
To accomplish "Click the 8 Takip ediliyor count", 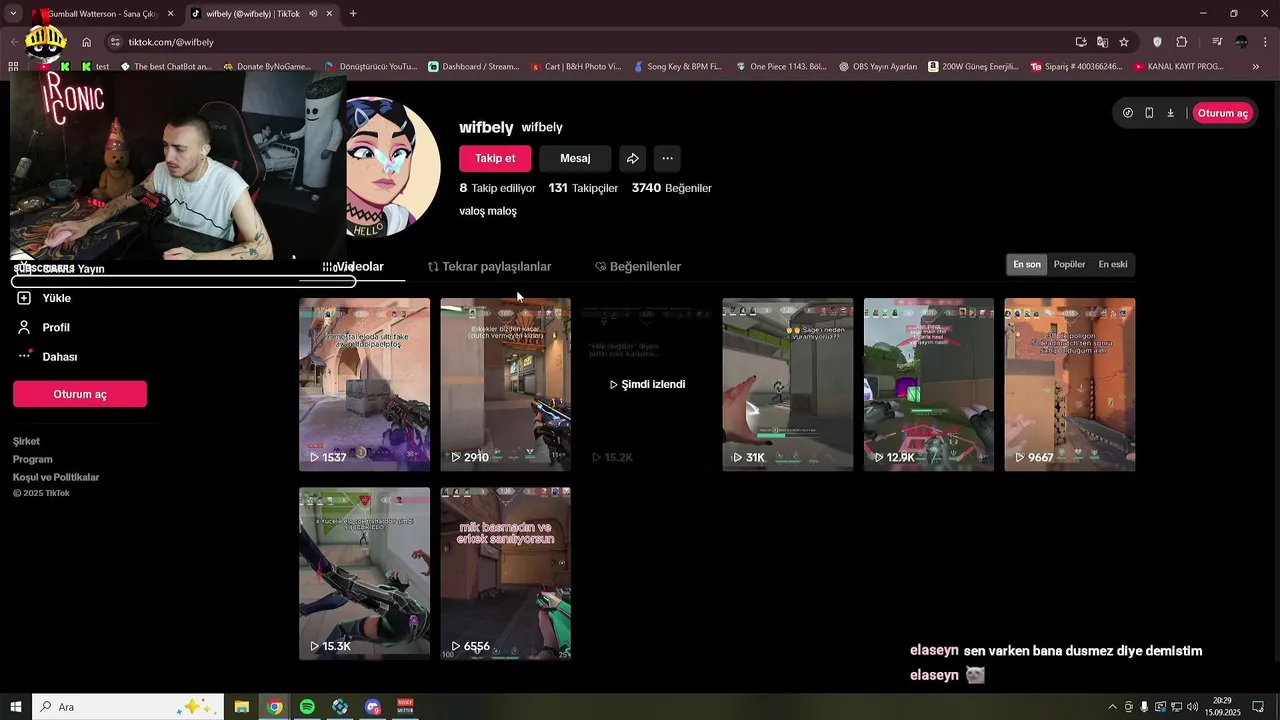I will point(497,188).
